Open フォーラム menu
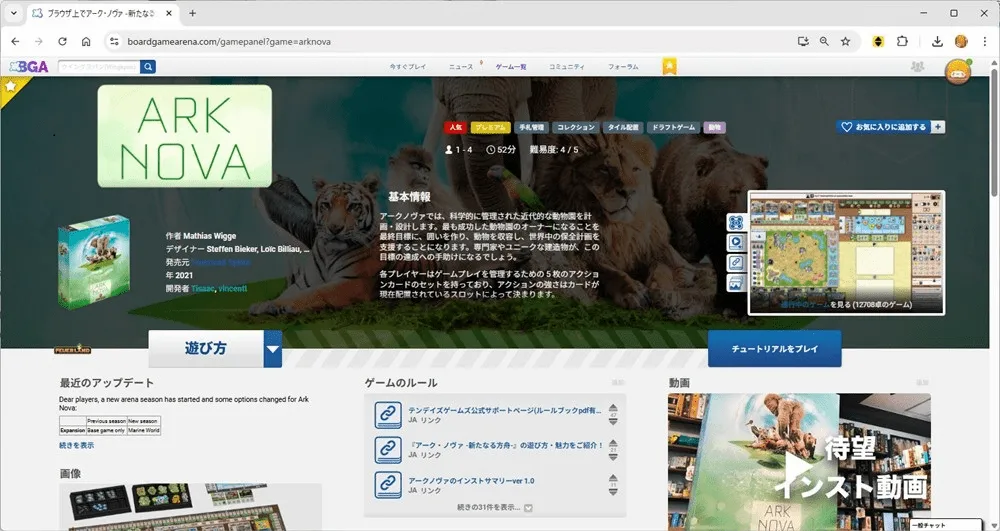The width and height of the screenshot is (1000, 531). click(623, 66)
